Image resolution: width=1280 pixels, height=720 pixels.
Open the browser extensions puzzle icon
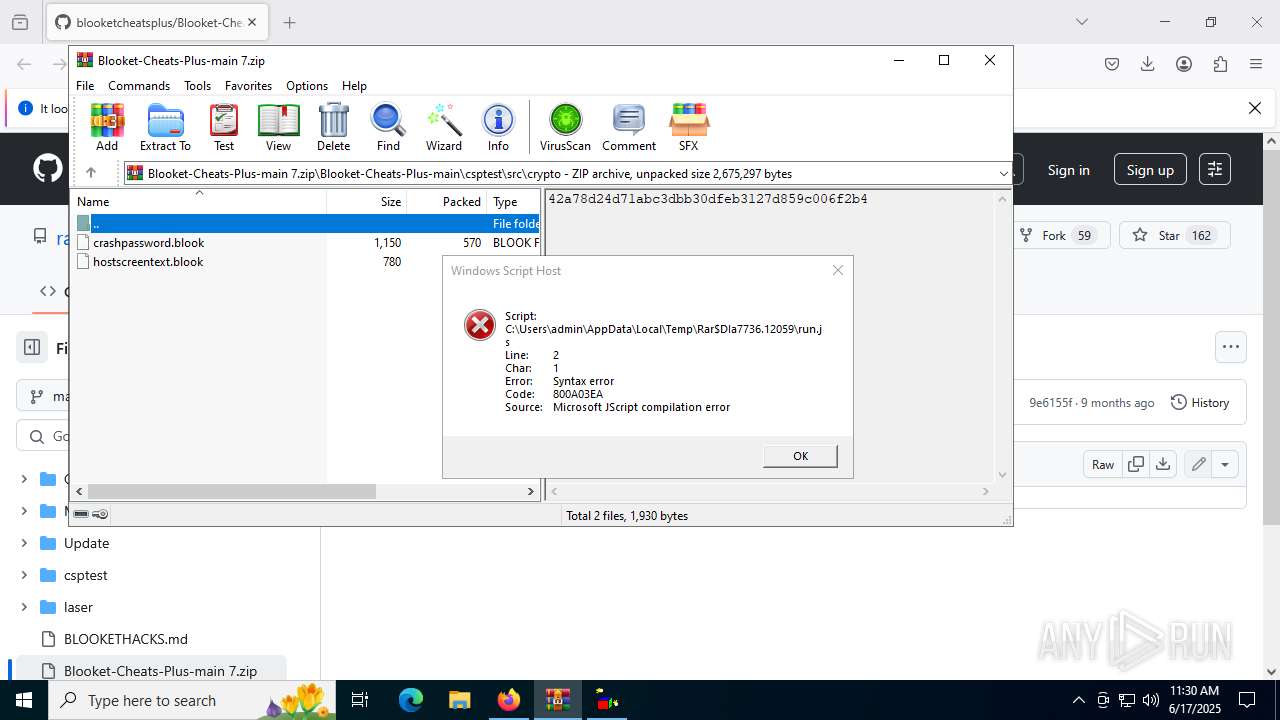coord(1220,64)
